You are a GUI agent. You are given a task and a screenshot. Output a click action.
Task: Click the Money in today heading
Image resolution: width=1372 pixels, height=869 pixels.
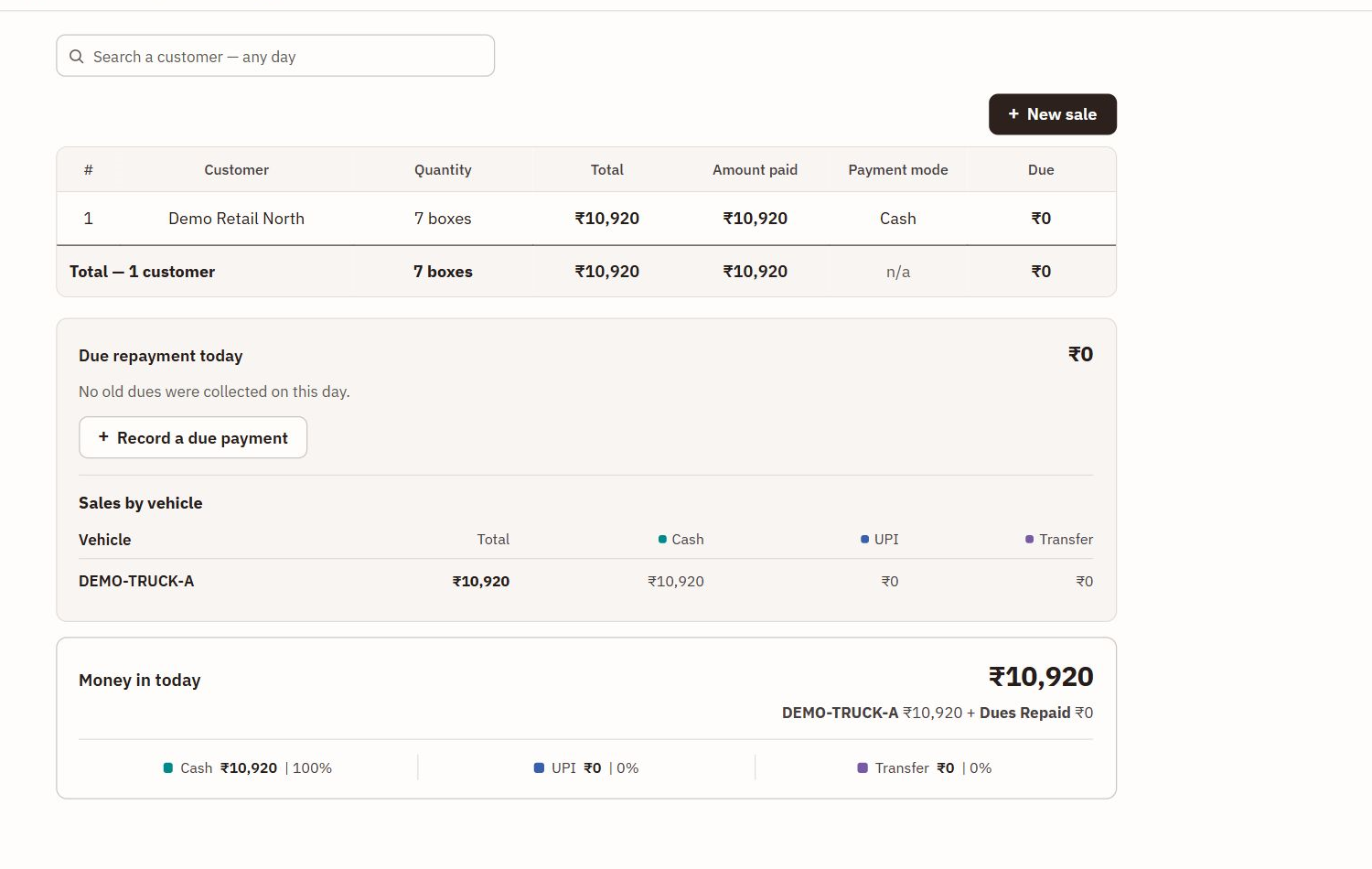[x=140, y=681]
